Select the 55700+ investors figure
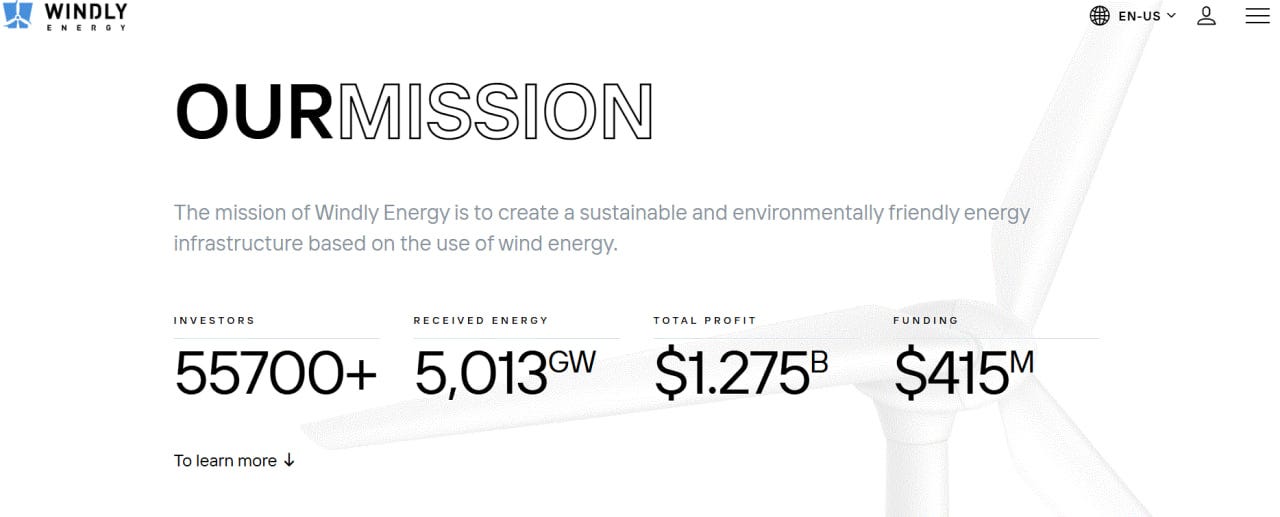The image size is (1280, 517). 276,373
